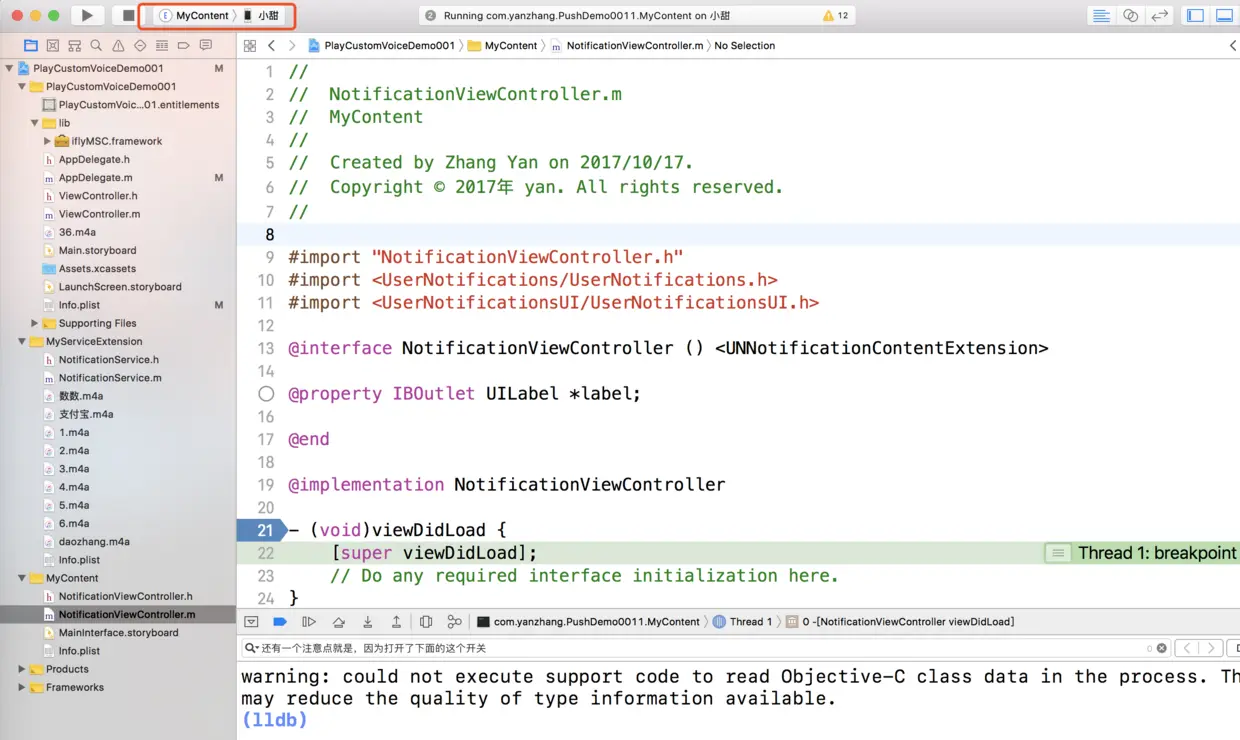
Task: Collapse the MyServiceExtension group
Action: 22,341
